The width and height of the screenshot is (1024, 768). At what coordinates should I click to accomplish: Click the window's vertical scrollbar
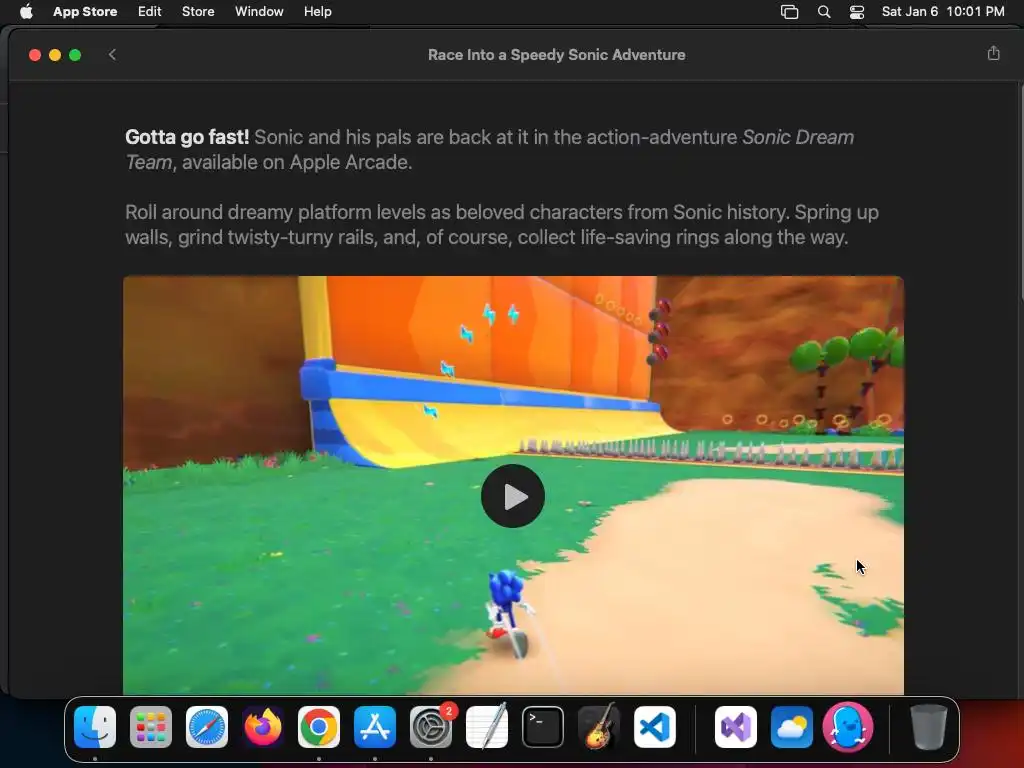click(1020, 193)
